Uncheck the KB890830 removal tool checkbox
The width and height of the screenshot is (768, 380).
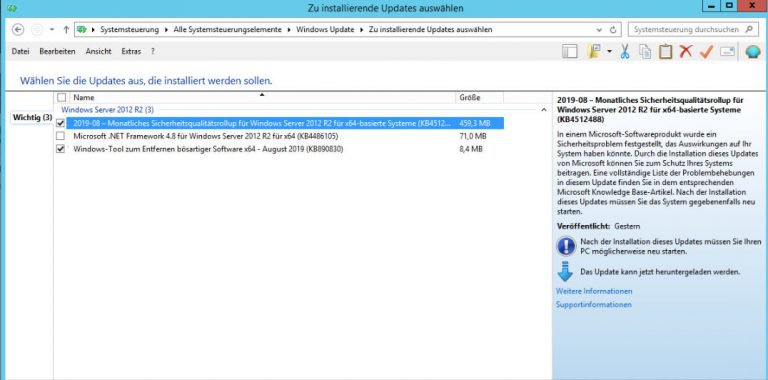coord(60,149)
